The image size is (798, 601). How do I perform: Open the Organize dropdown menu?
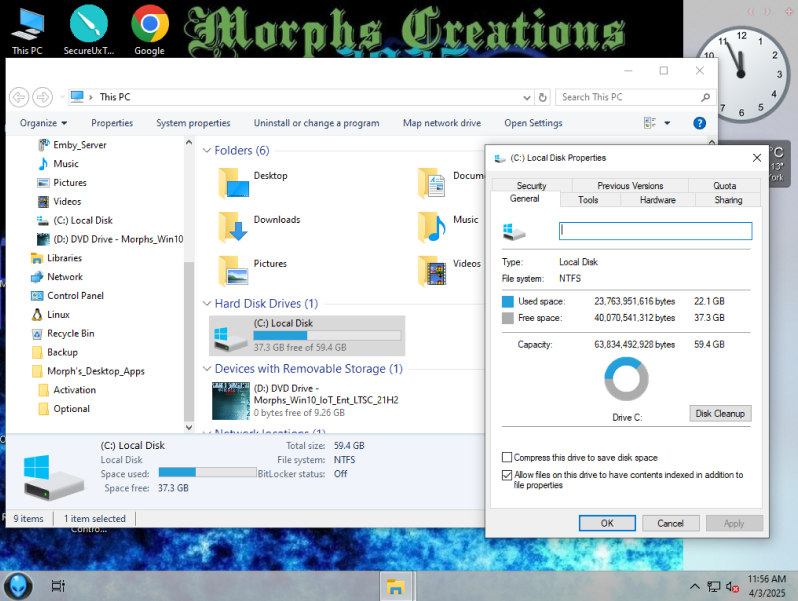click(x=43, y=123)
